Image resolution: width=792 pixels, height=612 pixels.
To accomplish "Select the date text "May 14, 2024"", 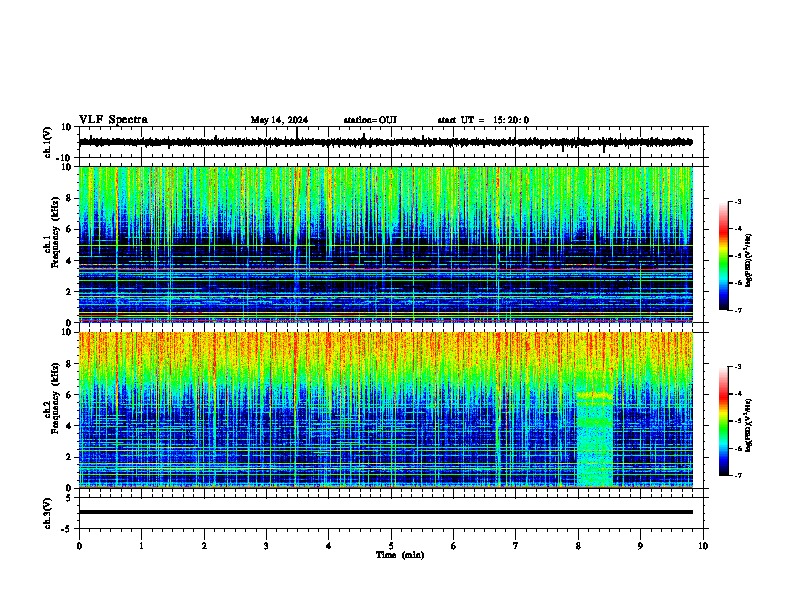I will (279, 120).
